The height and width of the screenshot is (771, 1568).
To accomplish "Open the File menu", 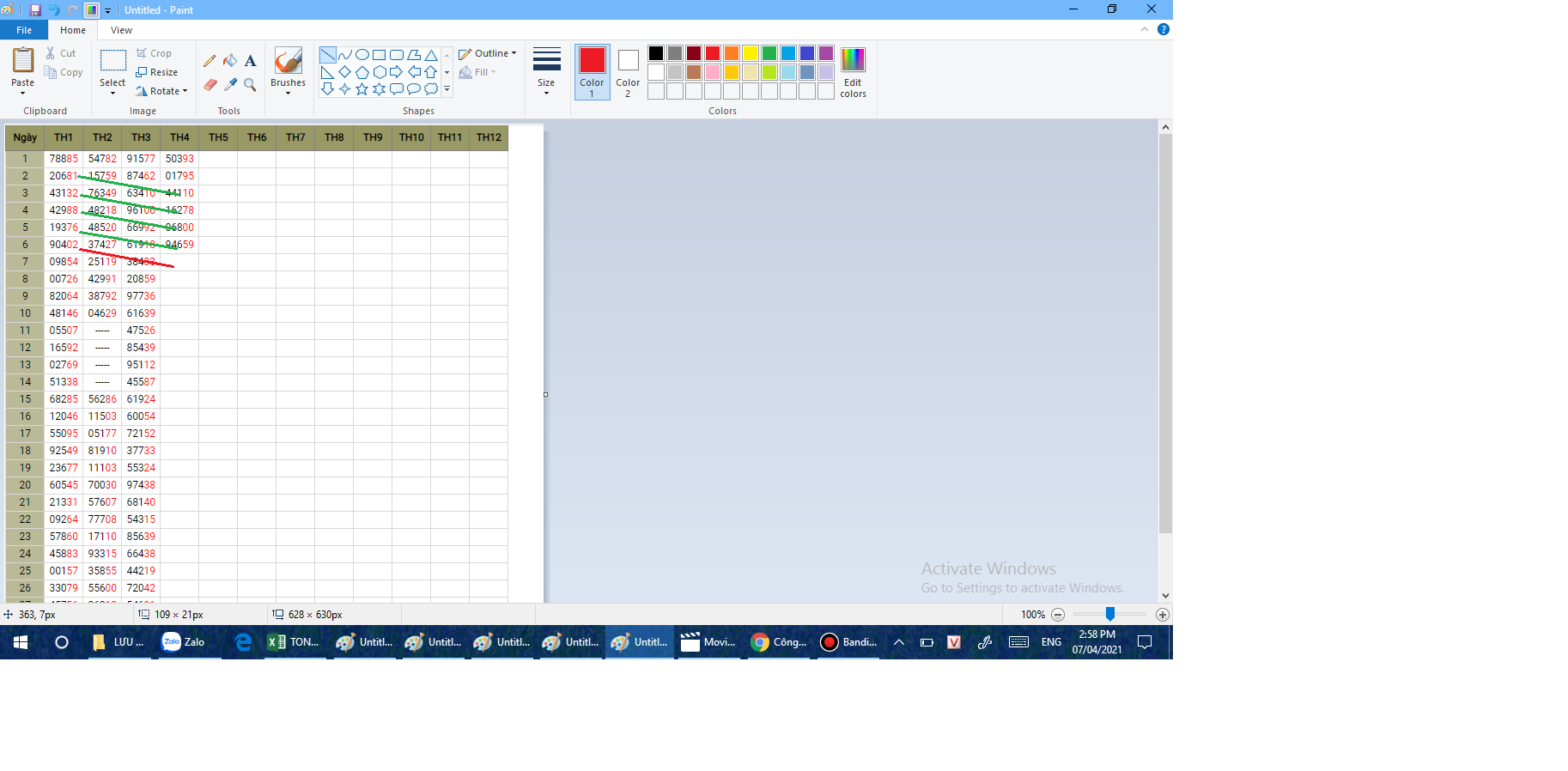I will [24, 30].
